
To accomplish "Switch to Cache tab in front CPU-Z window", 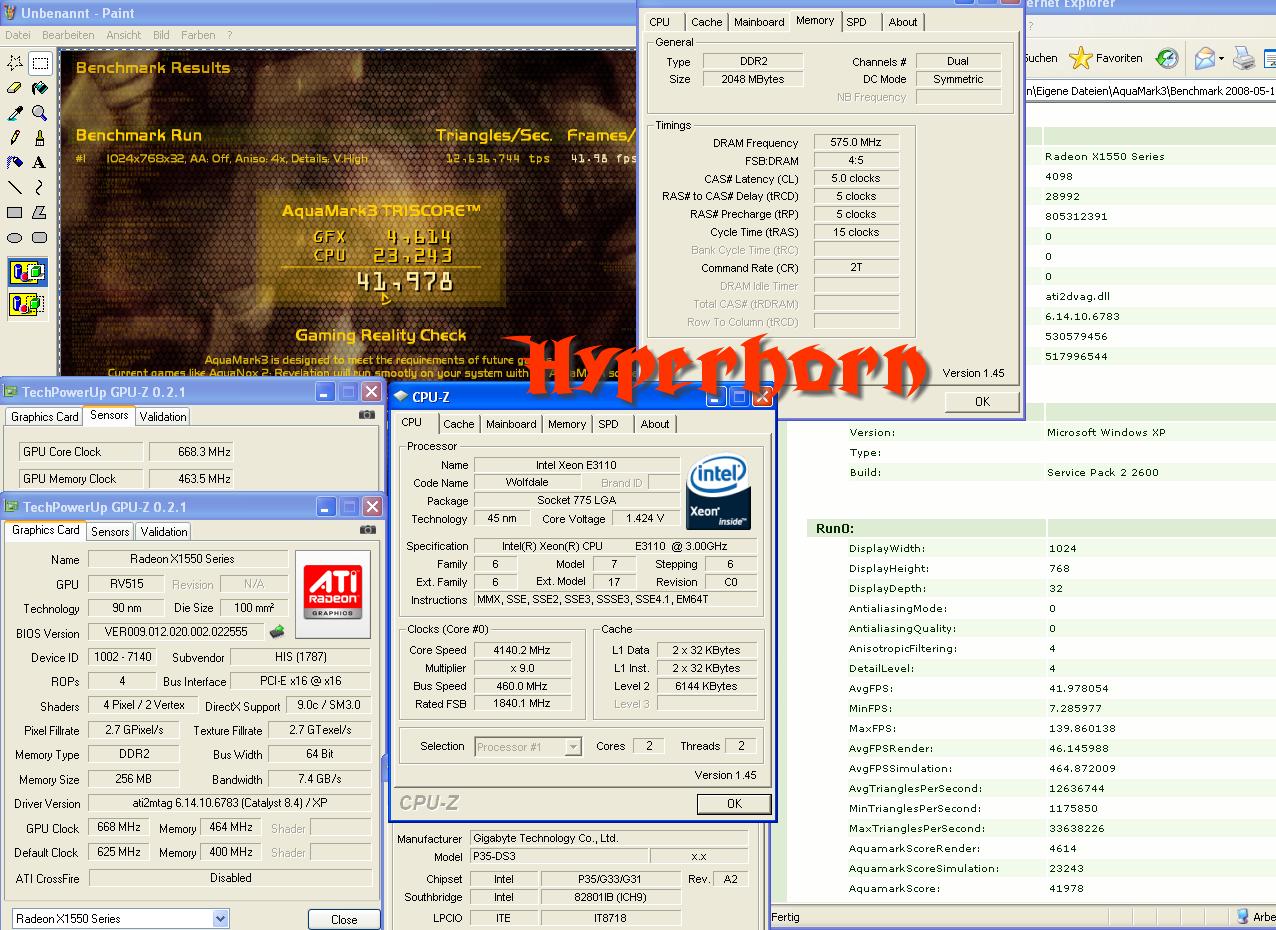I will pos(458,424).
